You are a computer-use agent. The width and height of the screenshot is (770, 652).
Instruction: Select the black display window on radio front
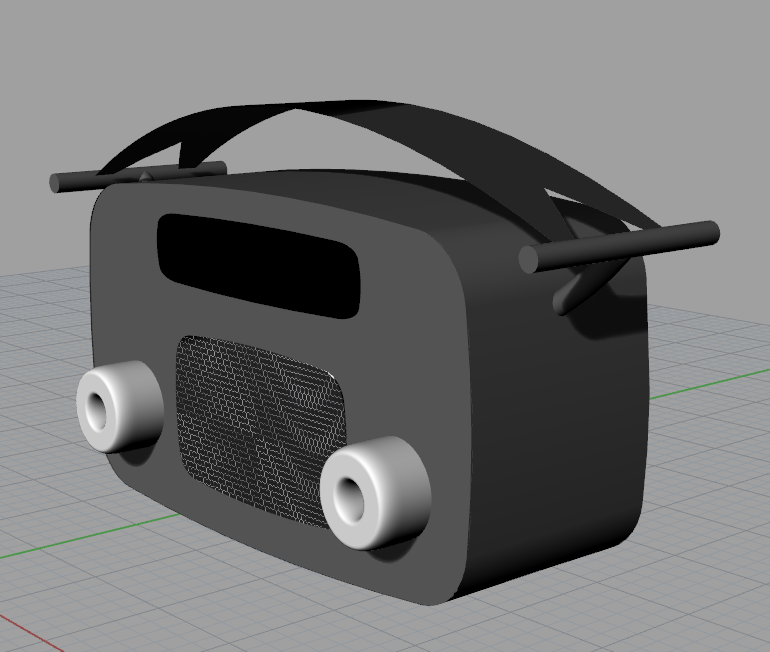pyautogui.click(x=259, y=266)
